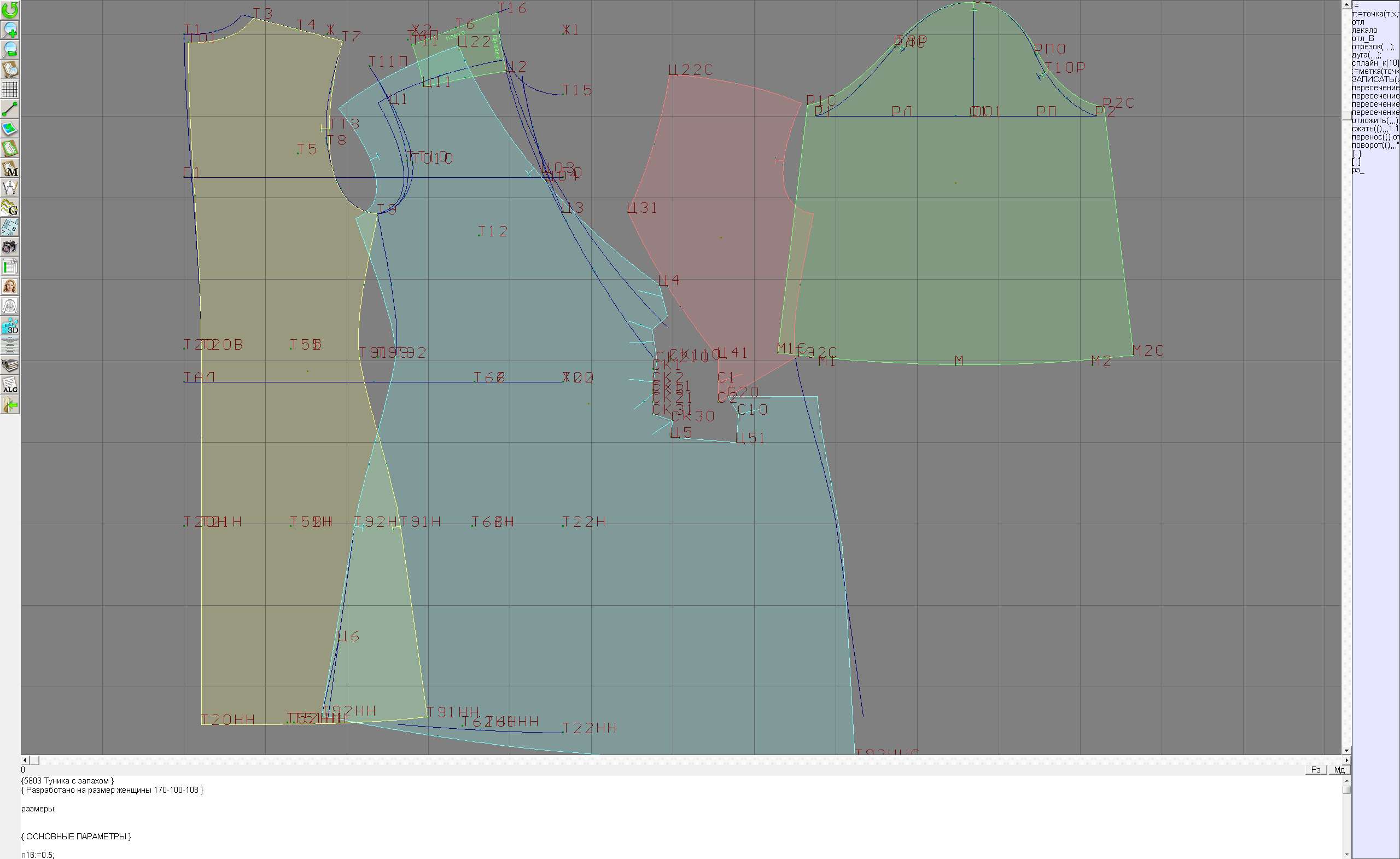Viewport: 1400px width, 859px height.
Task: Click the Рз button
Action: tap(1315, 770)
